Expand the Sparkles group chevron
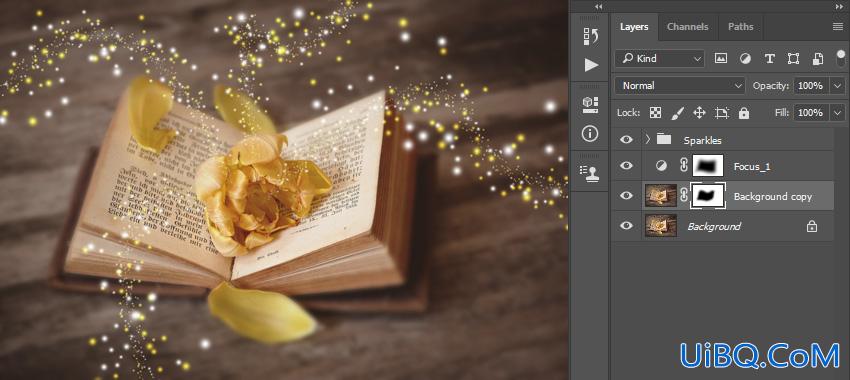The height and width of the screenshot is (380, 850). [647, 139]
